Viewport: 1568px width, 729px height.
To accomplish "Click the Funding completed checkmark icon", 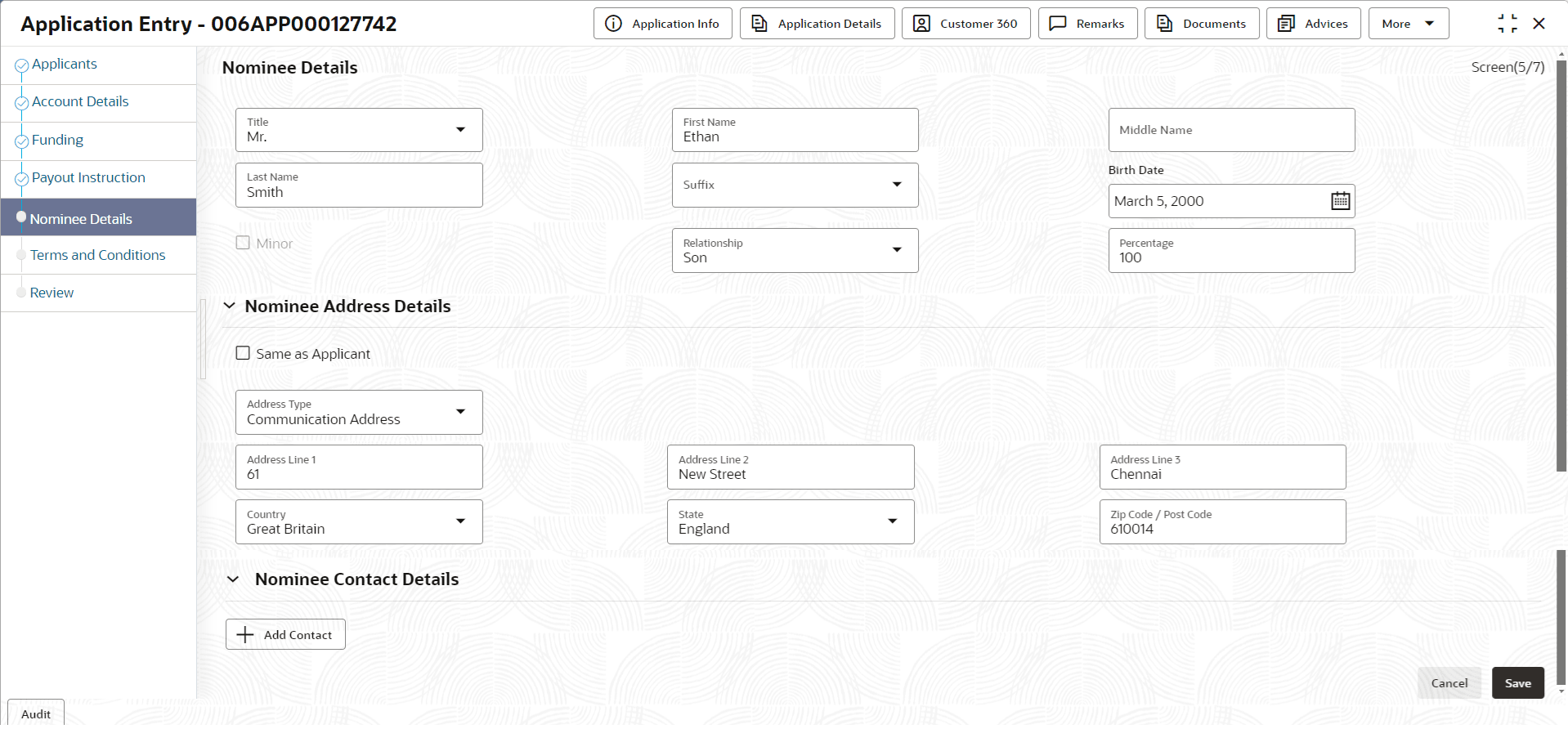I will 22,141.
